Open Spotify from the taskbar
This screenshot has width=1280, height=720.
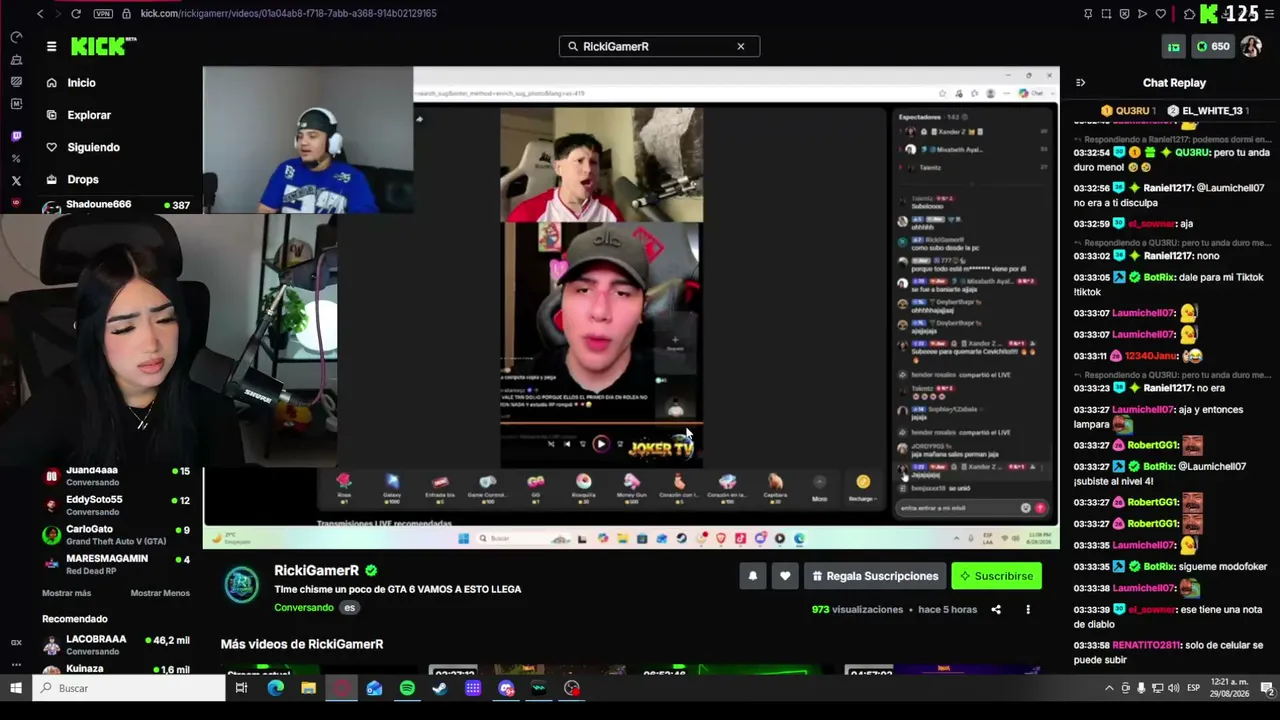pos(407,688)
